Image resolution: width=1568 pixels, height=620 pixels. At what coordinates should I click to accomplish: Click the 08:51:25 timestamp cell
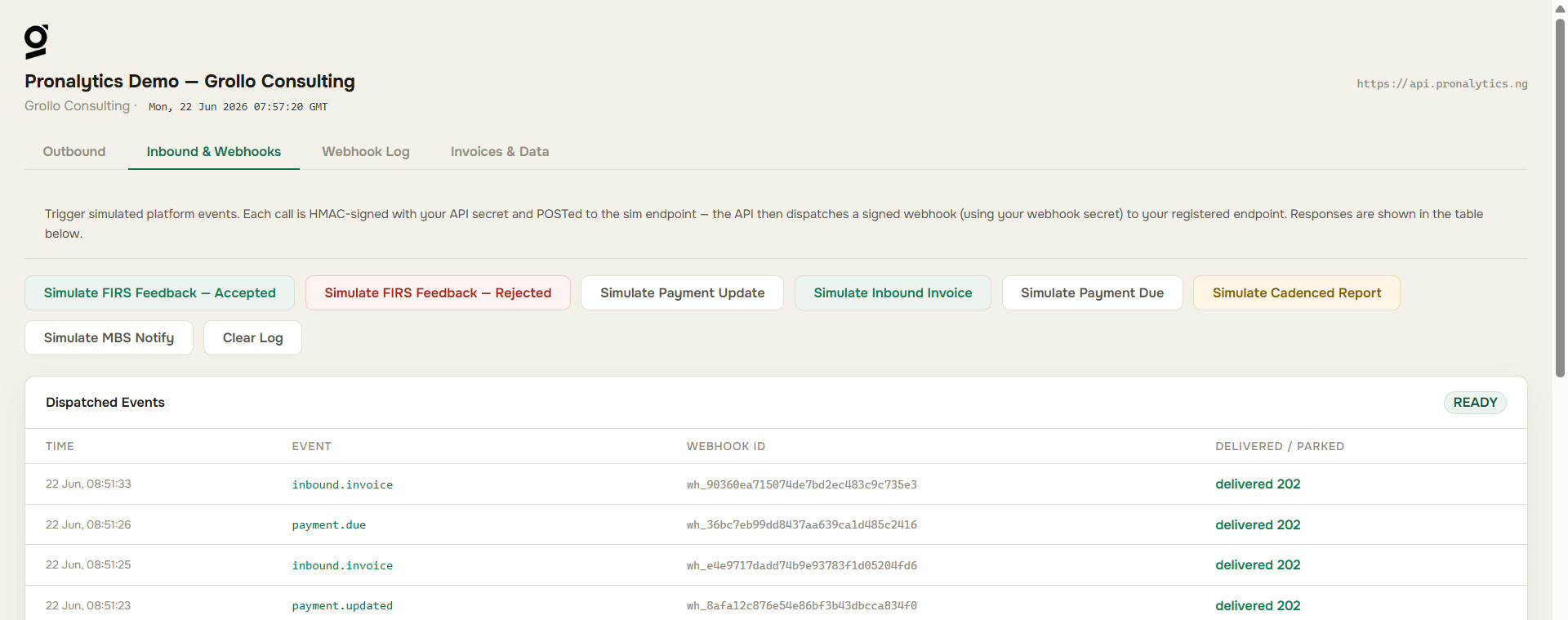coord(88,565)
